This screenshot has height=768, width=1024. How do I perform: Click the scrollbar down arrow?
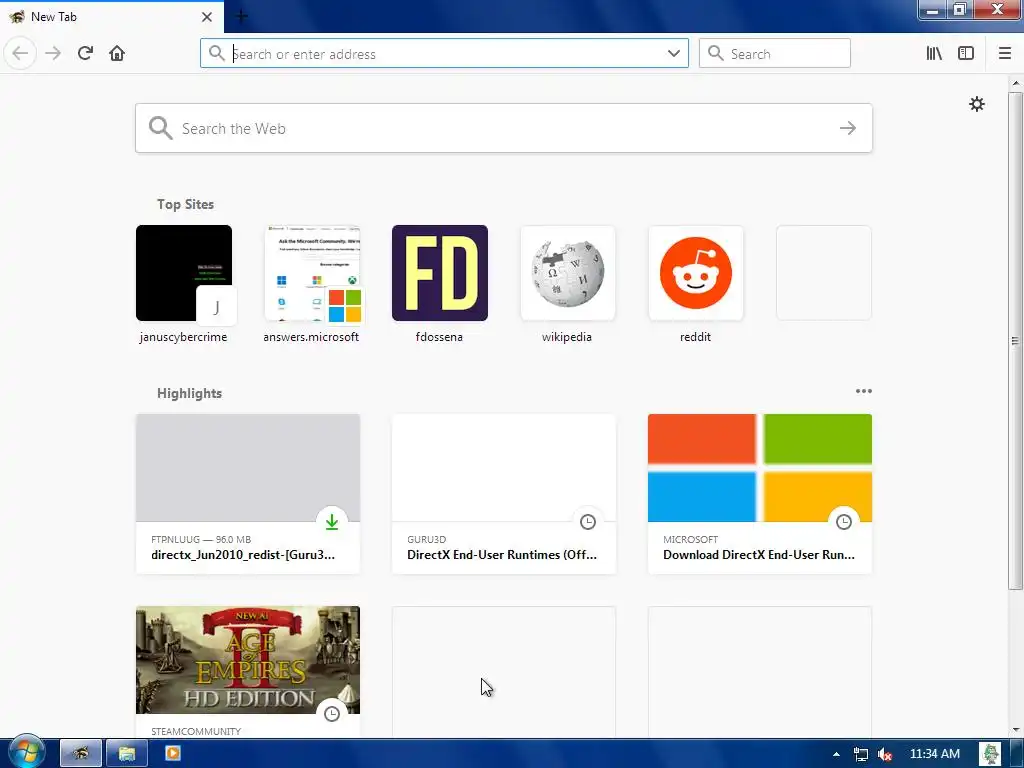(1015, 730)
